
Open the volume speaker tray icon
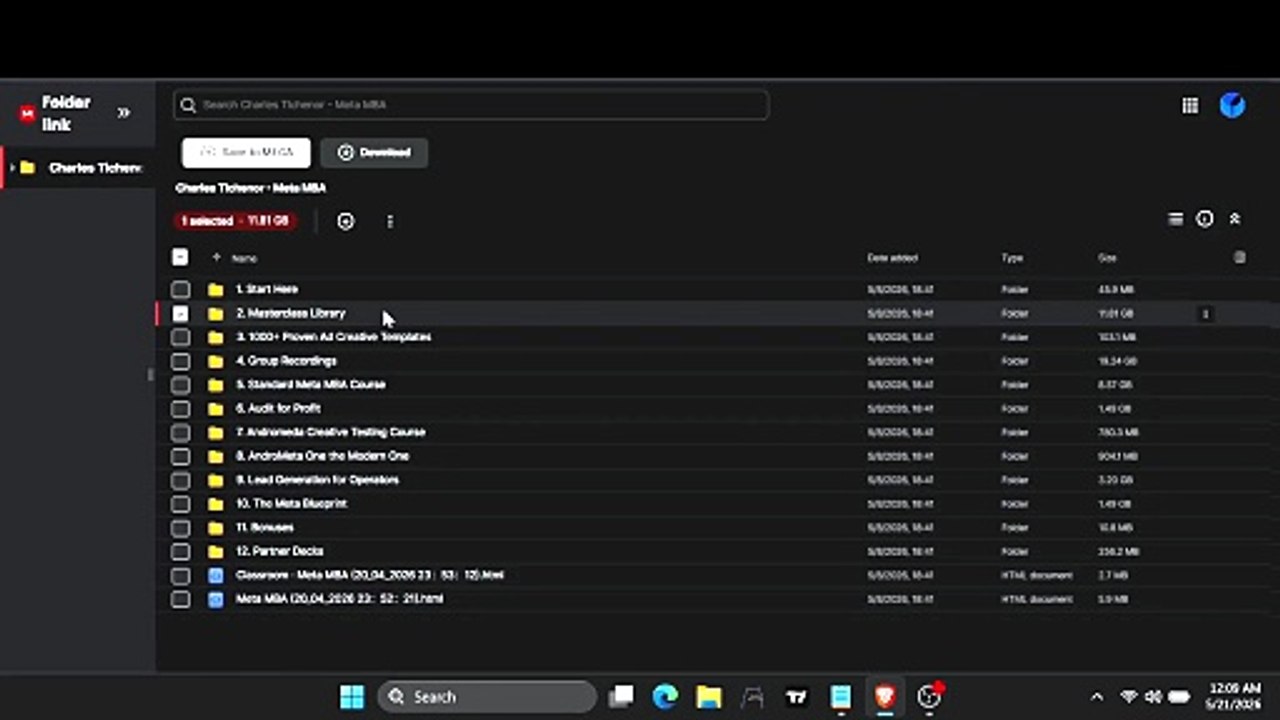(x=1153, y=697)
